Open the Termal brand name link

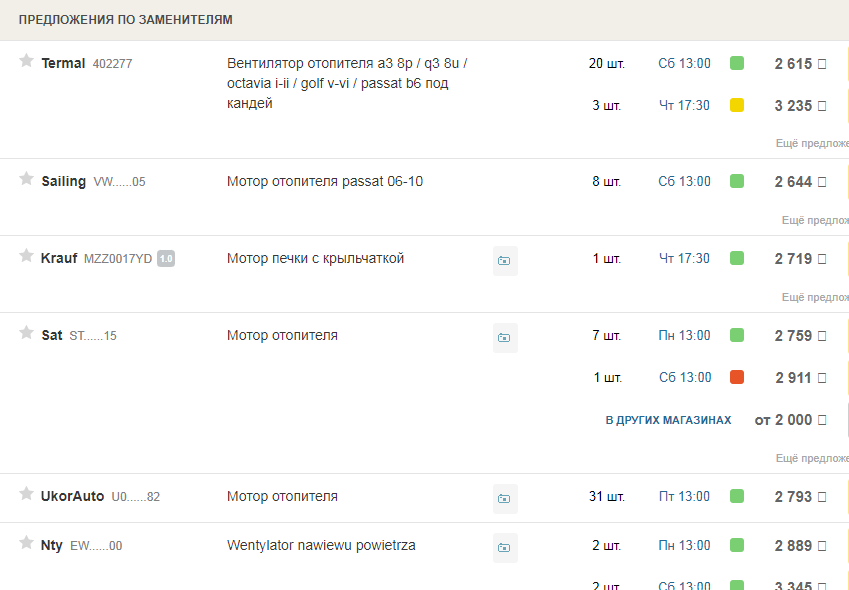[x=63, y=63]
